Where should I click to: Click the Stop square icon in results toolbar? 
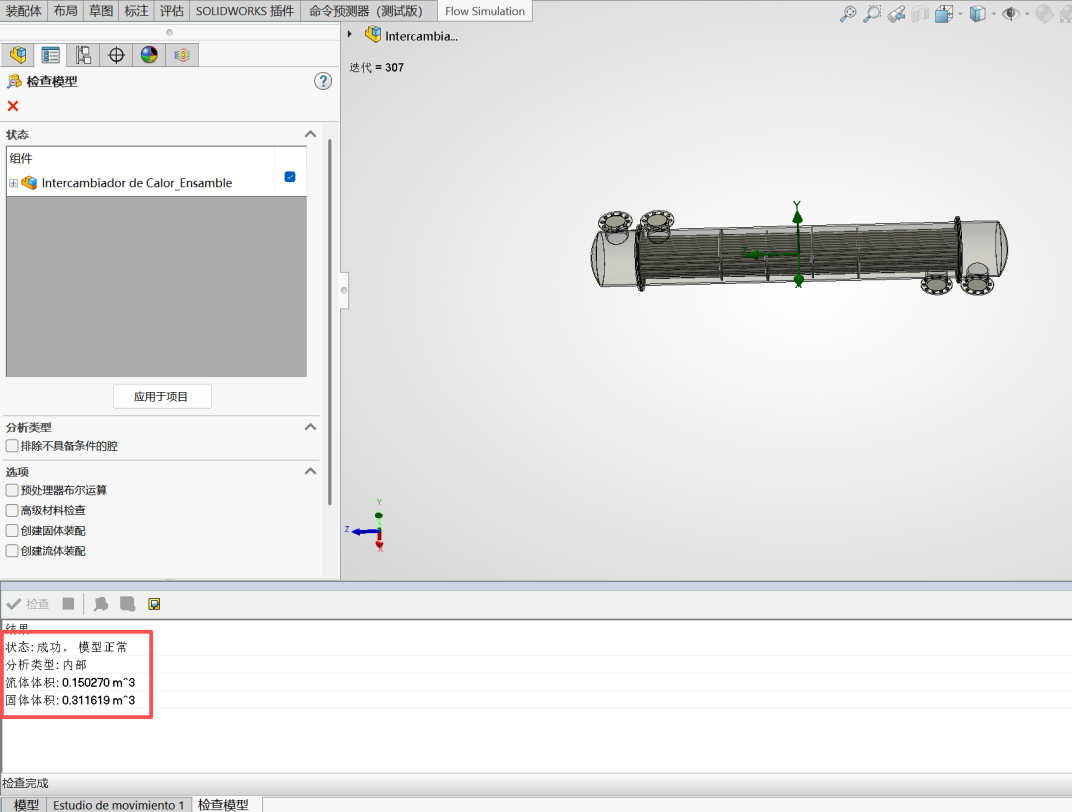point(68,604)
